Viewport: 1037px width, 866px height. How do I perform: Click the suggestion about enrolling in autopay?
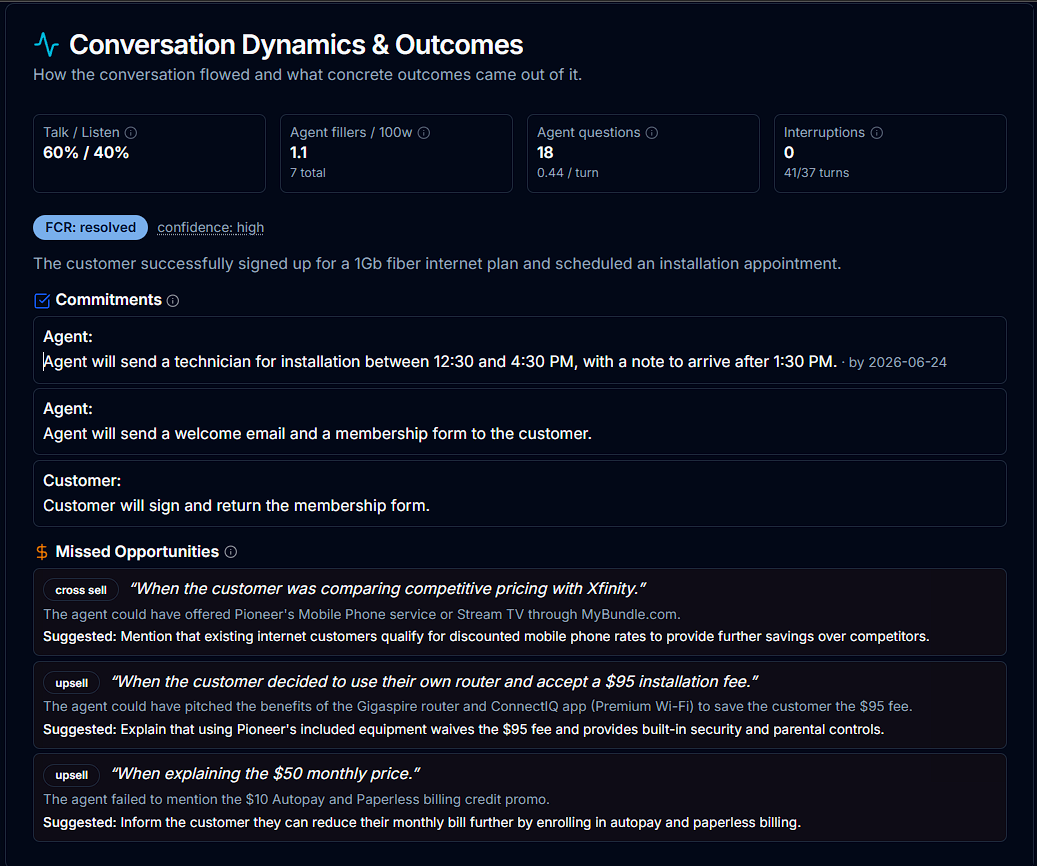[x=422, y=823]
